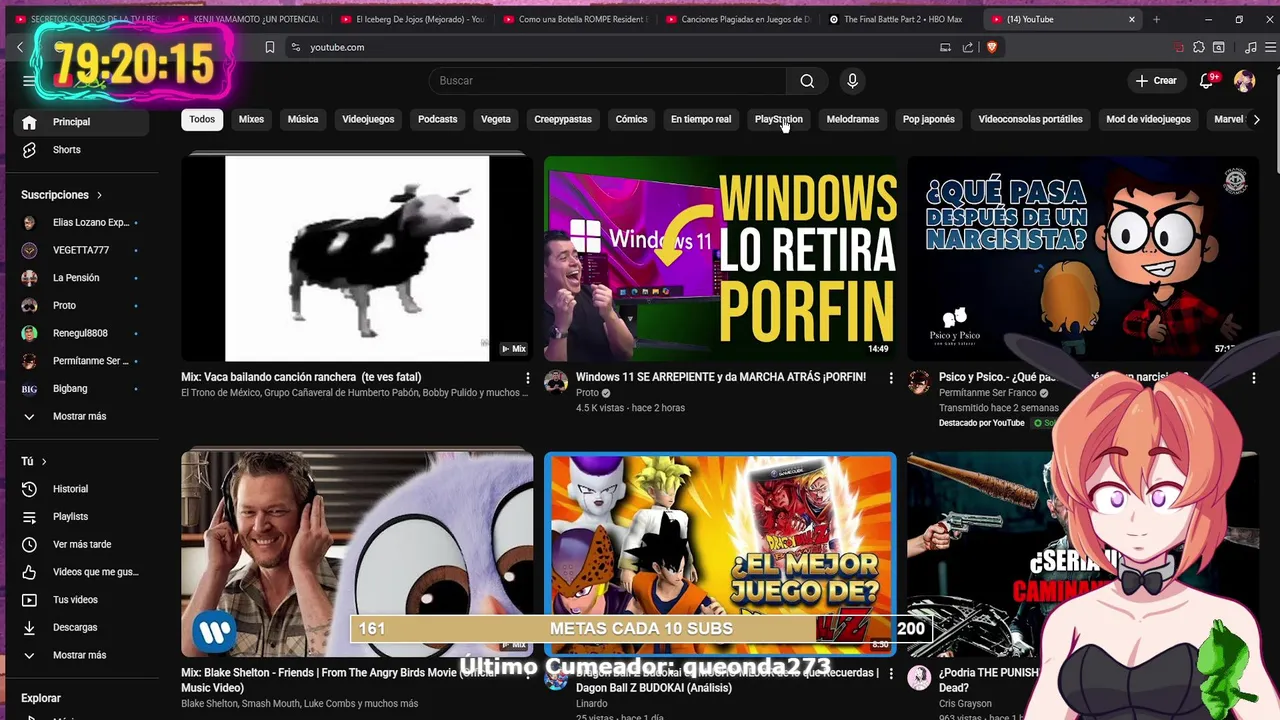Open Permítanme Ser Franco channel avatar under video

pos(919,382)
